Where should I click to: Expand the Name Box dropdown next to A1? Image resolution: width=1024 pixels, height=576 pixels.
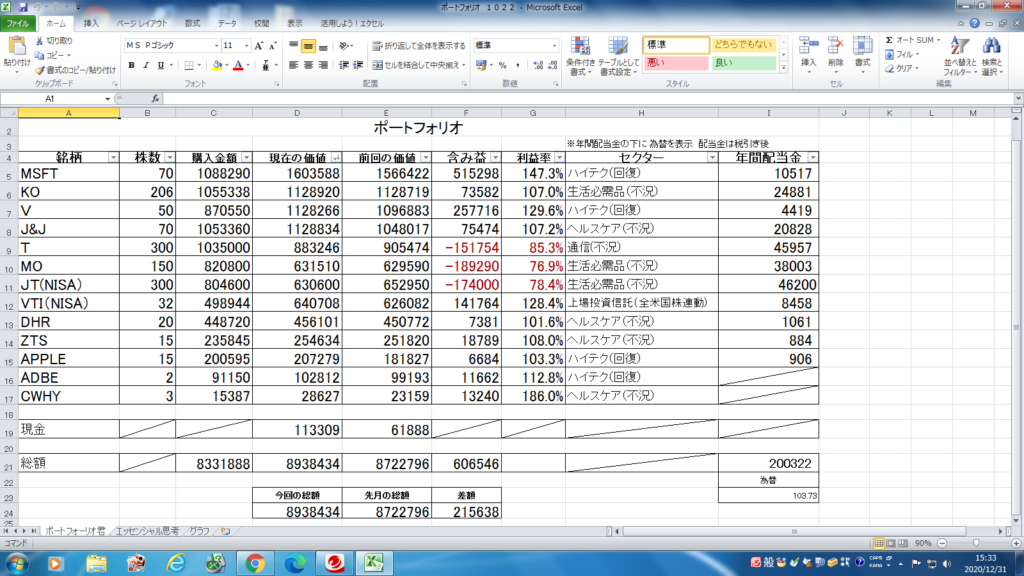point(107,99)
